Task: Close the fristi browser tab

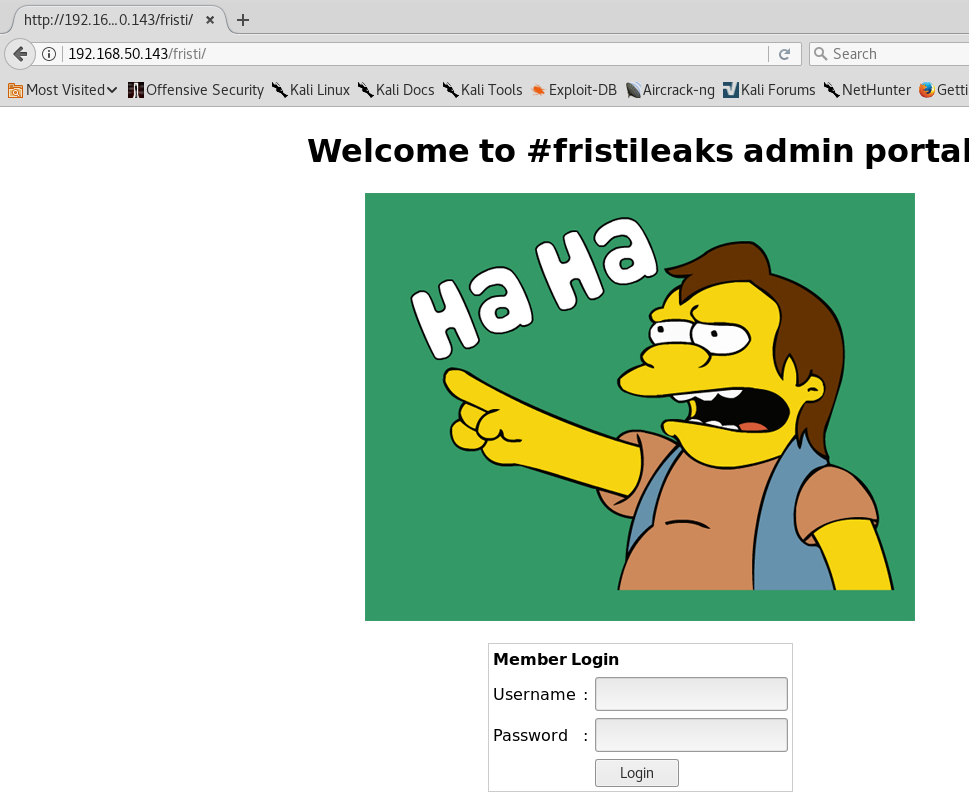Action: tap(210, 20)
